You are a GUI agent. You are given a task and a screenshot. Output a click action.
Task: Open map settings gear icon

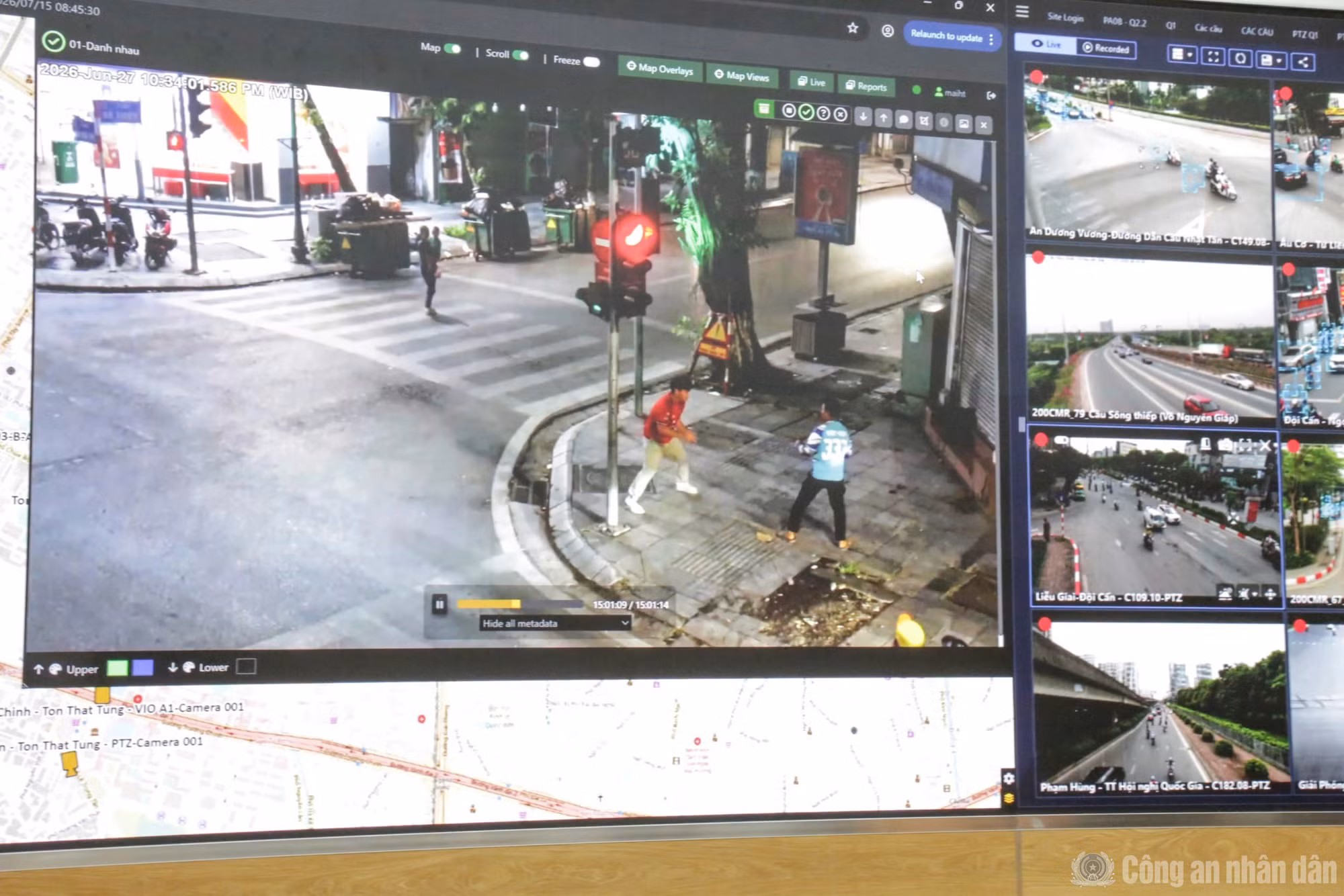1009,778
